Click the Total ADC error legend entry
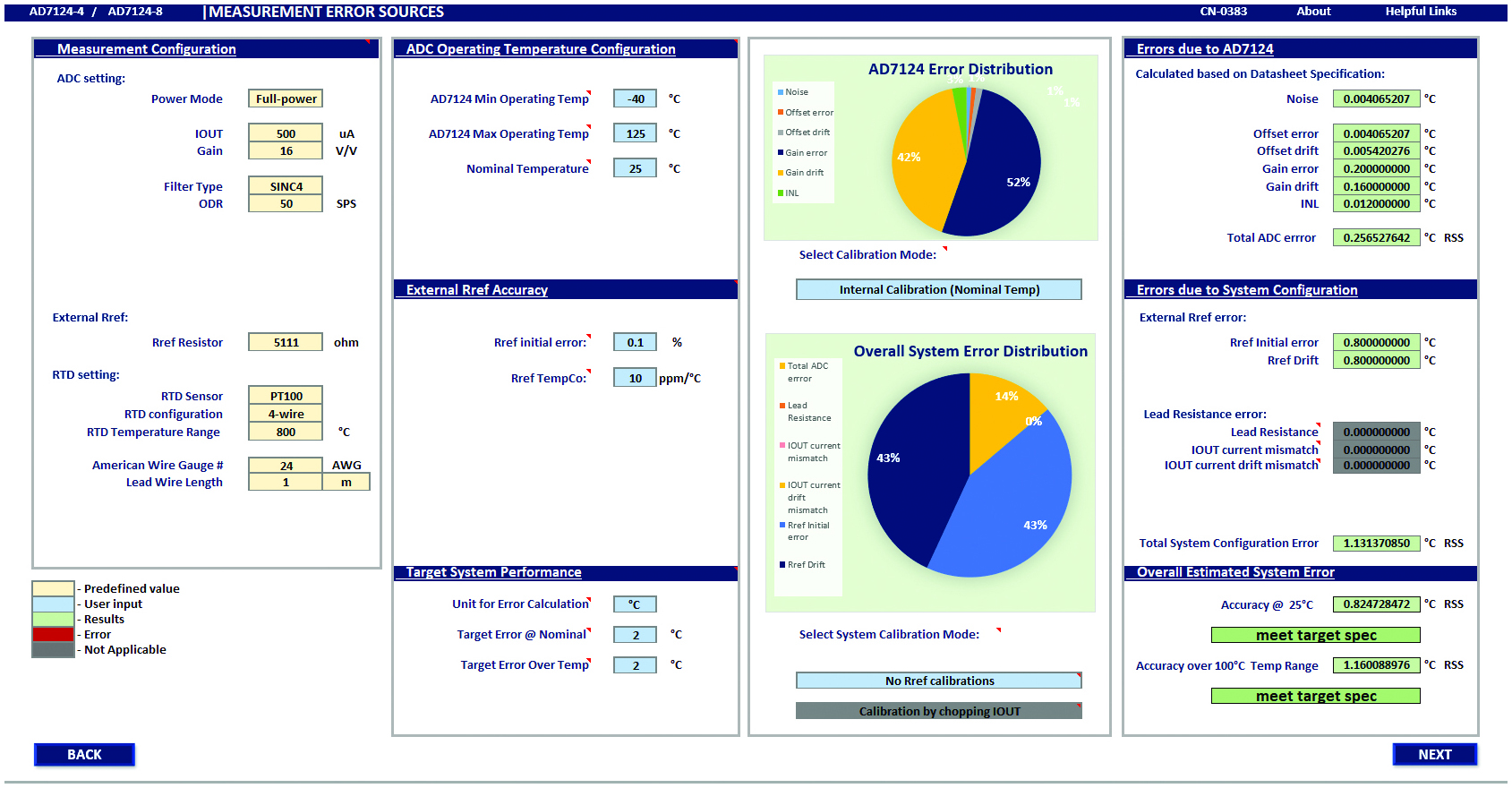This screenshot has height=788, width=1512. pyautogui.click(x=804, y=372)
